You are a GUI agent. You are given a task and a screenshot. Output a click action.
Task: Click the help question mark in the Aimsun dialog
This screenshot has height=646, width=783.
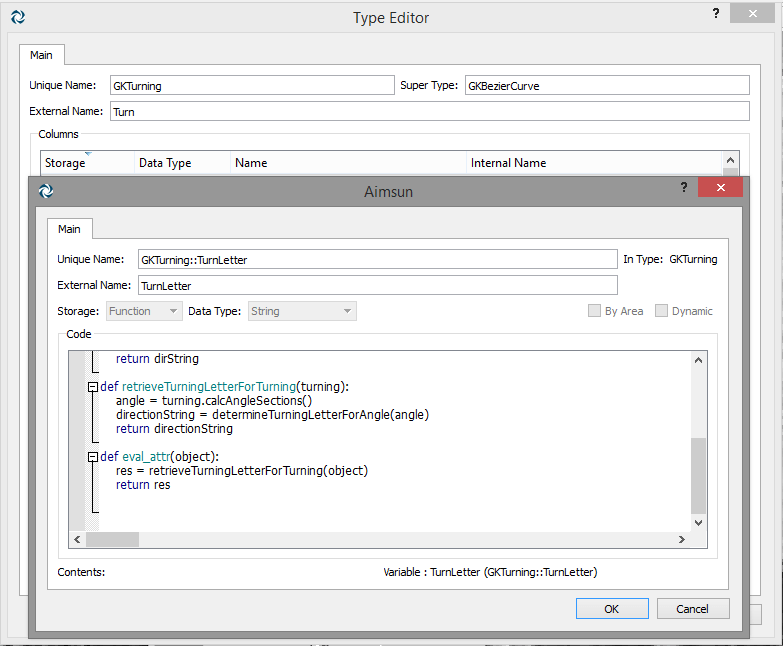(x=684, y=187)
